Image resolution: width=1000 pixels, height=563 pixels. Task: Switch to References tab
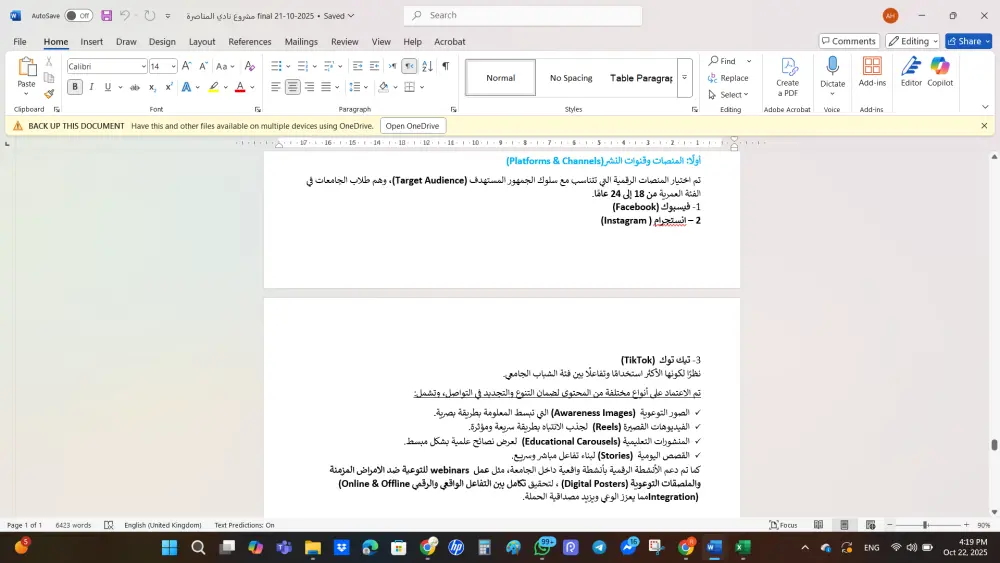[249, 41]
